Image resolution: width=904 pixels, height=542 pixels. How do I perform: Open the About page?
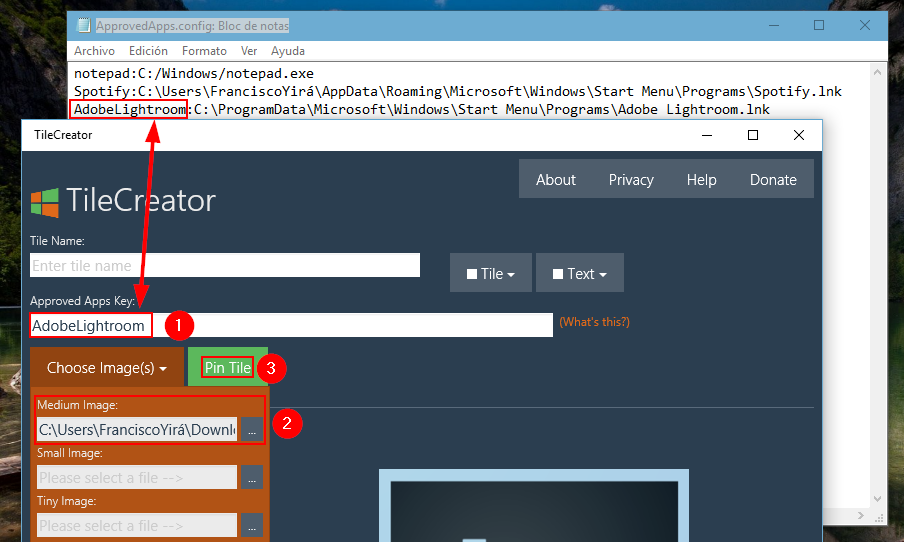click(x=555, y=180)
